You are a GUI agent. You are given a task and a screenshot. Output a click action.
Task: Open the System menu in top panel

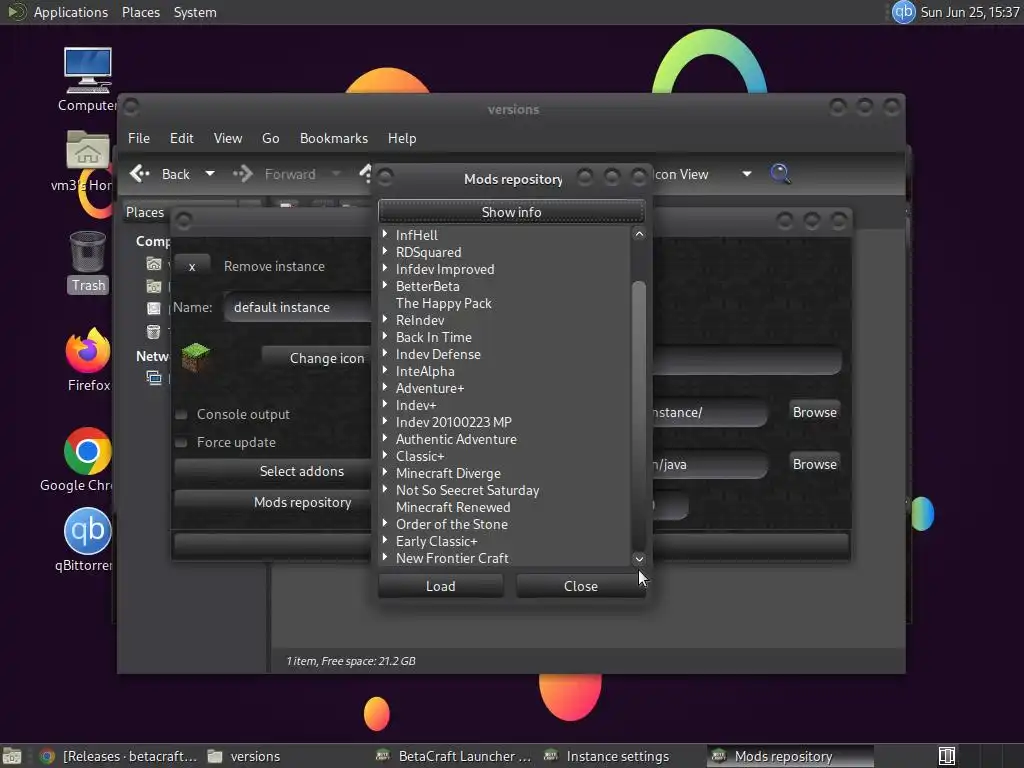coord(195,12)
